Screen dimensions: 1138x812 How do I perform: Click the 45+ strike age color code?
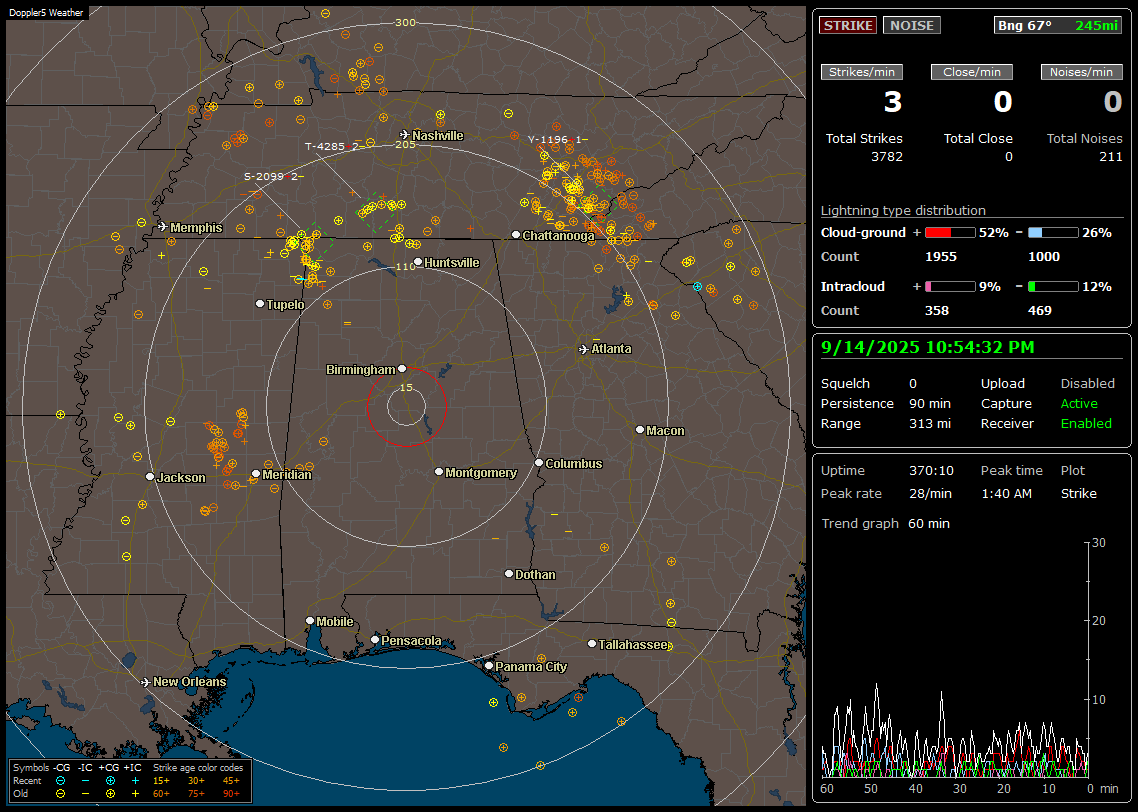click(231, 781)
